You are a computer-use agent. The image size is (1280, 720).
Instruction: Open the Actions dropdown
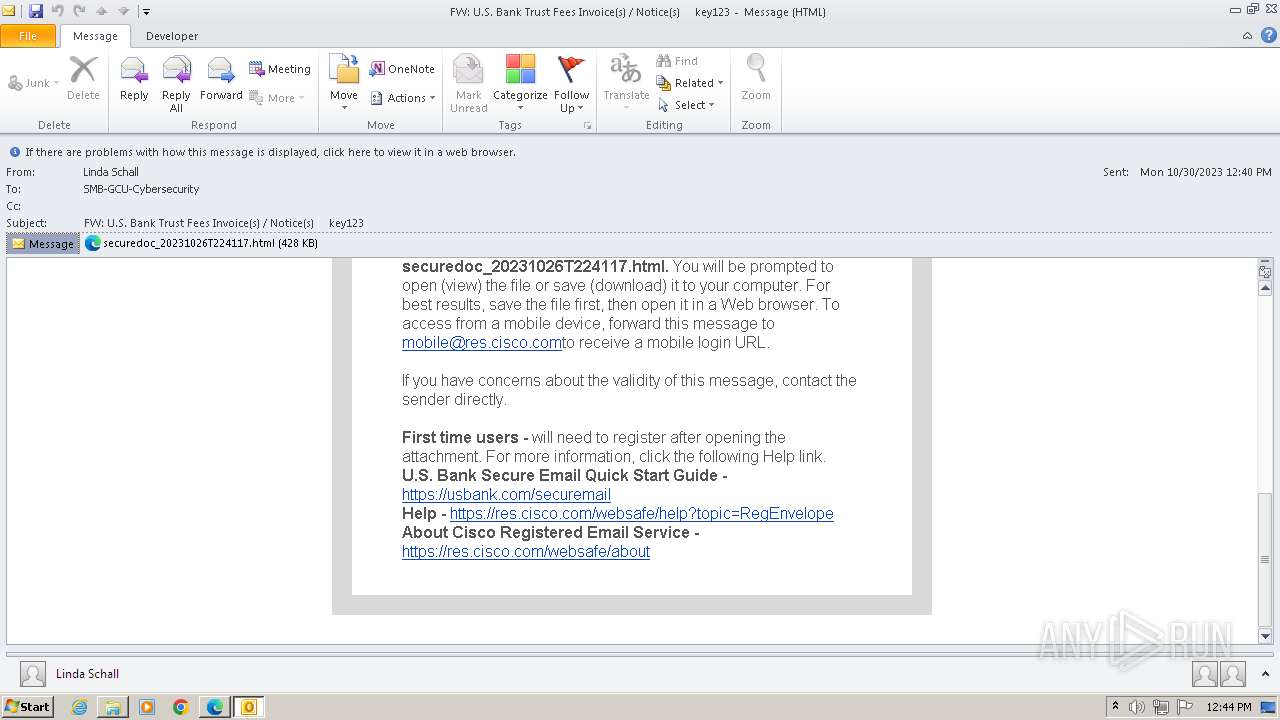click(403, 98)
